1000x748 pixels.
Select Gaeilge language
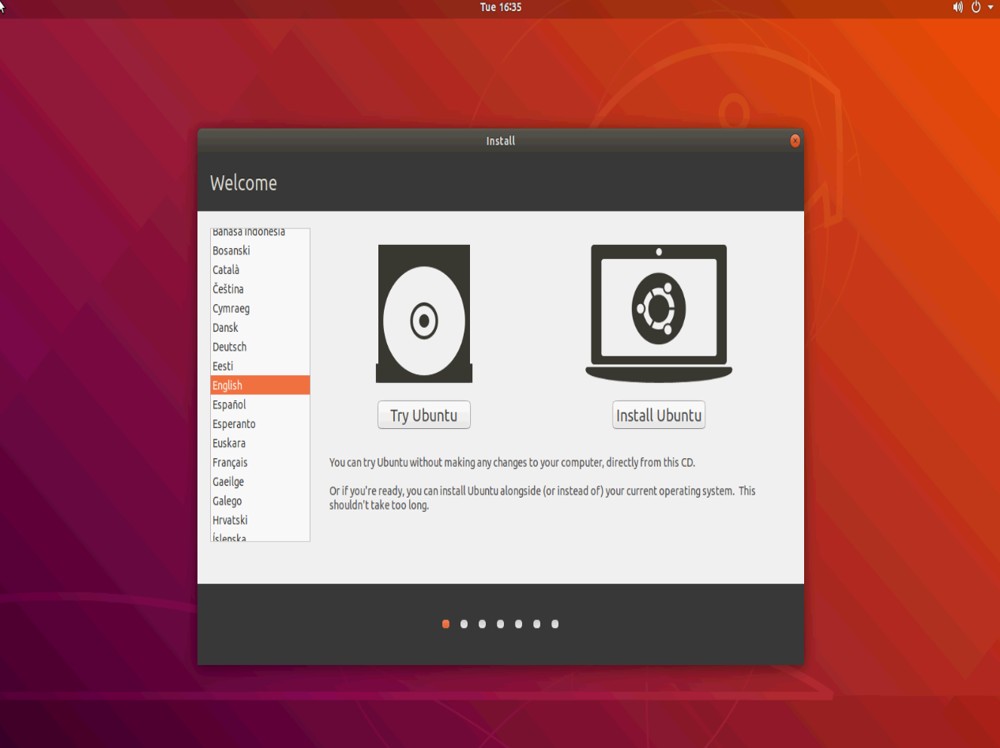point(260,481)
